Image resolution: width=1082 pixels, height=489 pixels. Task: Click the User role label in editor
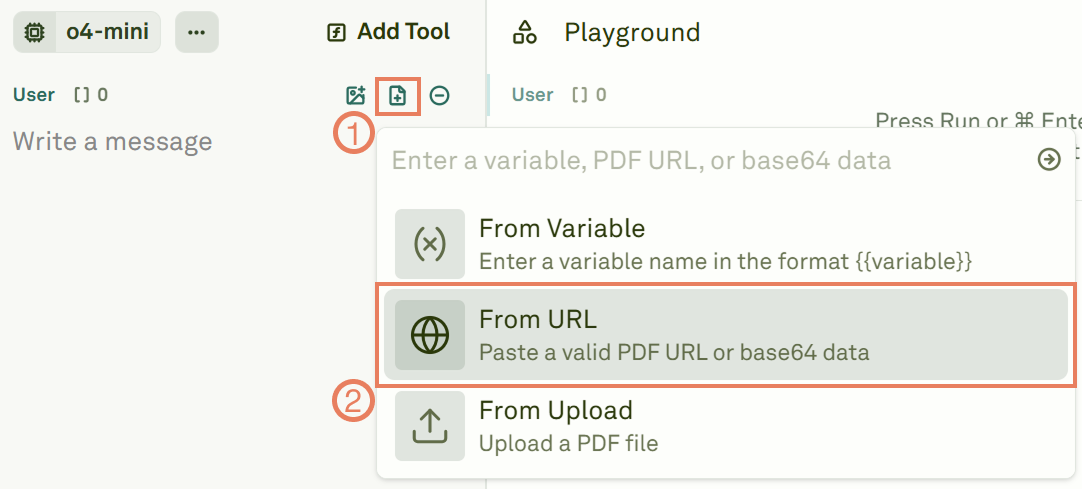click(x=34, y=95)
